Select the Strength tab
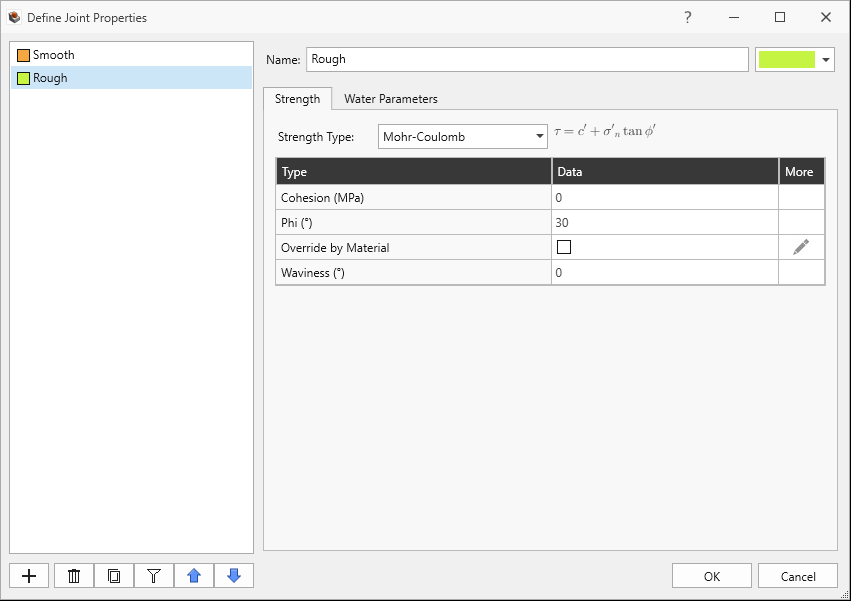This screenshot has width=851, height=601. [x=297, y=99]
